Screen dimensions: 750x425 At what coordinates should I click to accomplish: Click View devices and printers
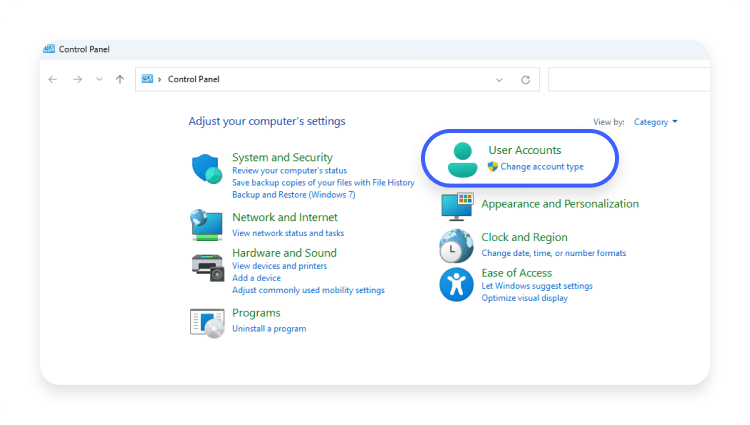tap(279, 266)
